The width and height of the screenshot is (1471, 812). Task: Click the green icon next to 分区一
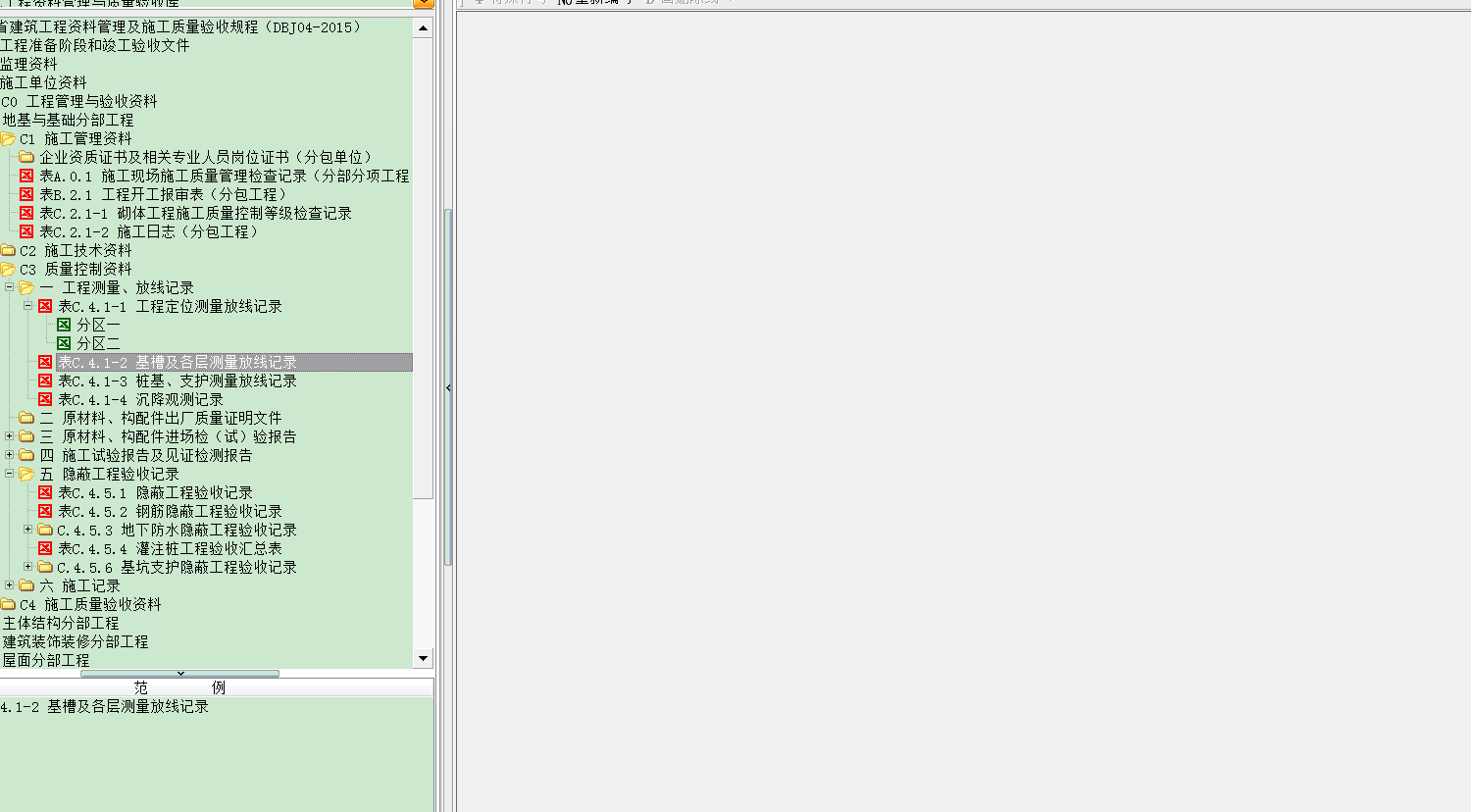(x=64, y=325)
